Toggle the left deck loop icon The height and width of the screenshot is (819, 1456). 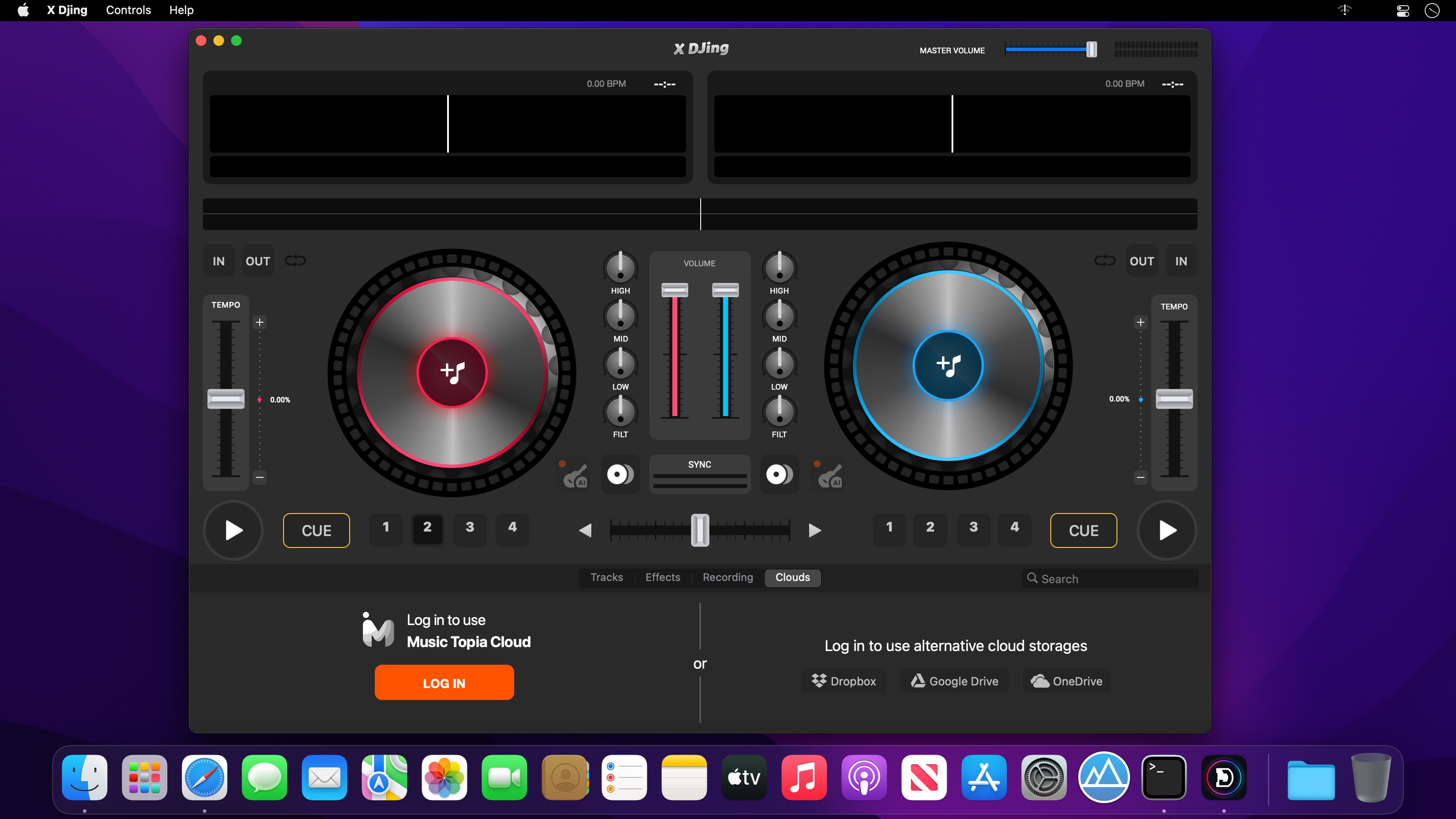pyautogui.click(x=295, y=261)
